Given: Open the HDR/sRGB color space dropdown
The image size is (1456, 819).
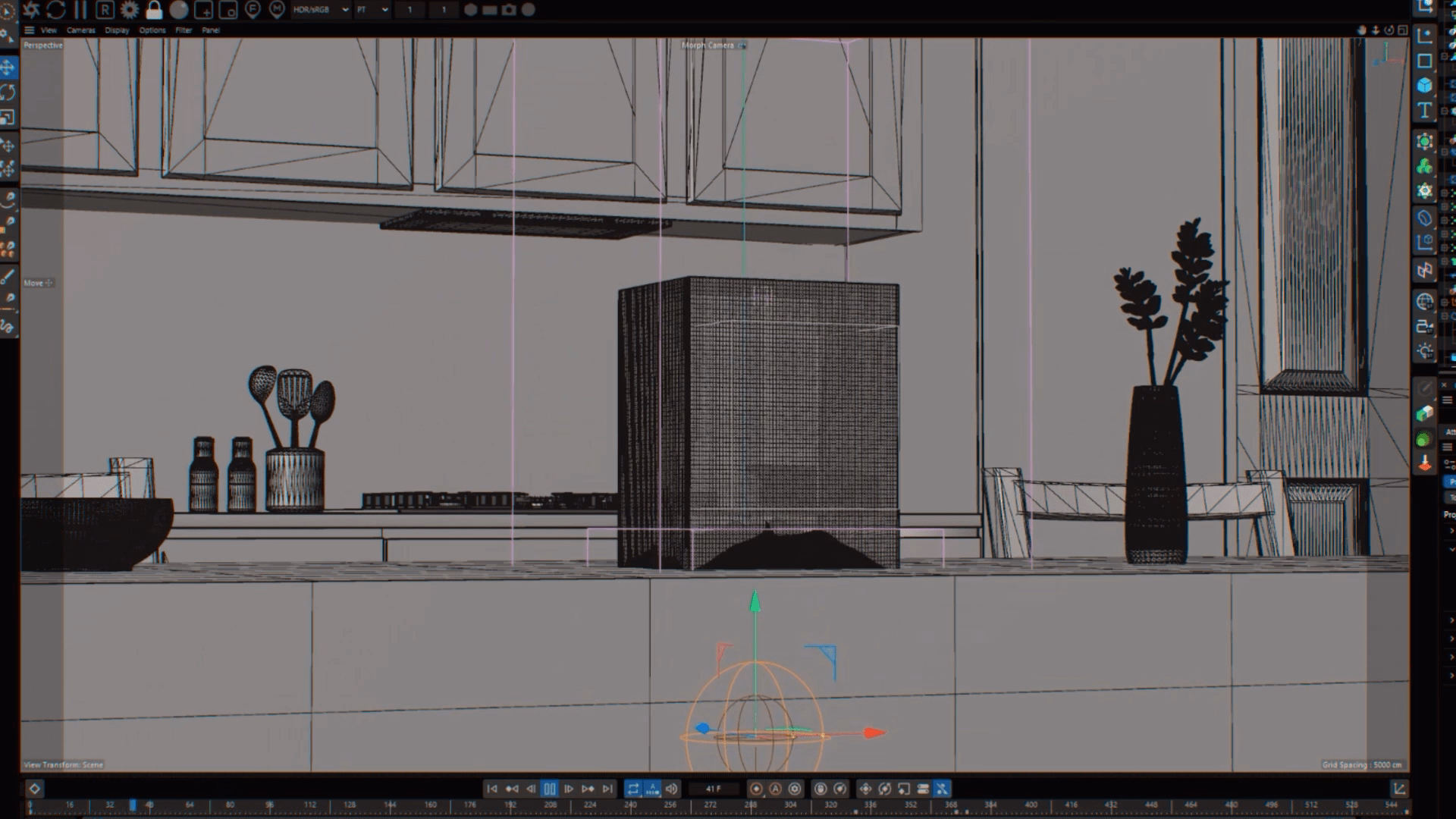Looking at the screenshot, I should coord(321,10).
